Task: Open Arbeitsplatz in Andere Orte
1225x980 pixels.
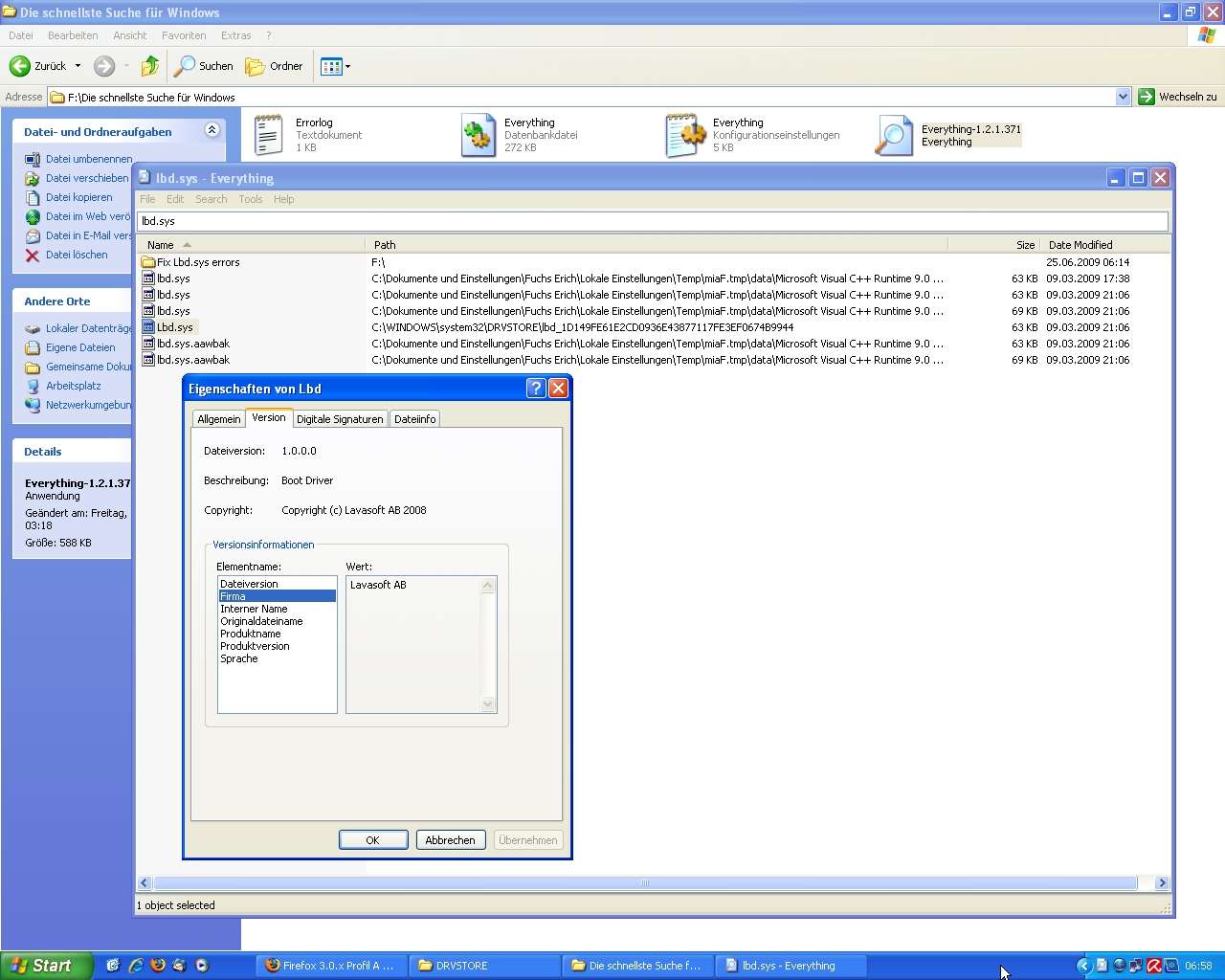Action: pyautogui.click(x=73, y=386)
